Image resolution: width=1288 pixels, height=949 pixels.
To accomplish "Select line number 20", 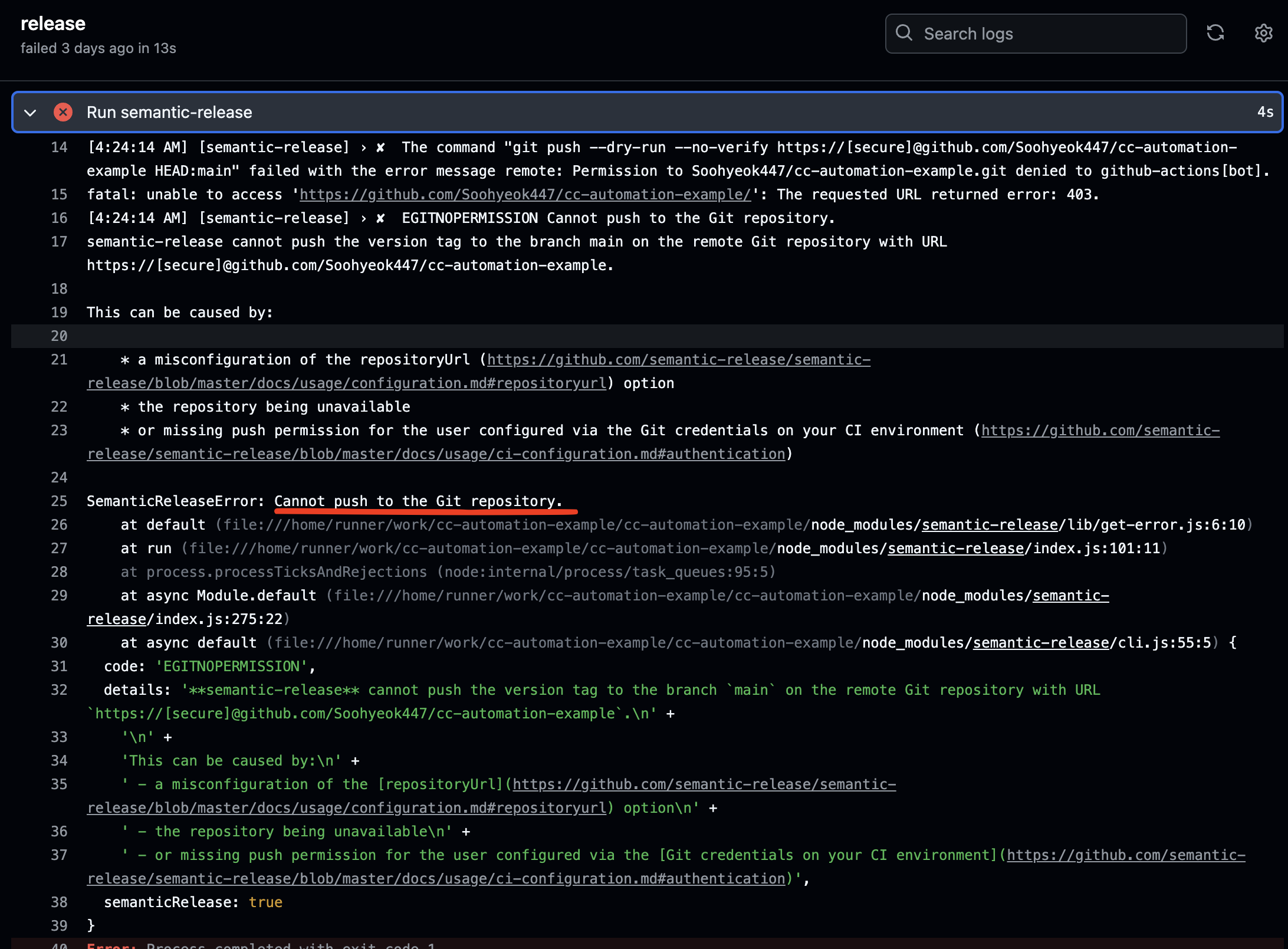I will pyautogui.click(x=59, y=336).
